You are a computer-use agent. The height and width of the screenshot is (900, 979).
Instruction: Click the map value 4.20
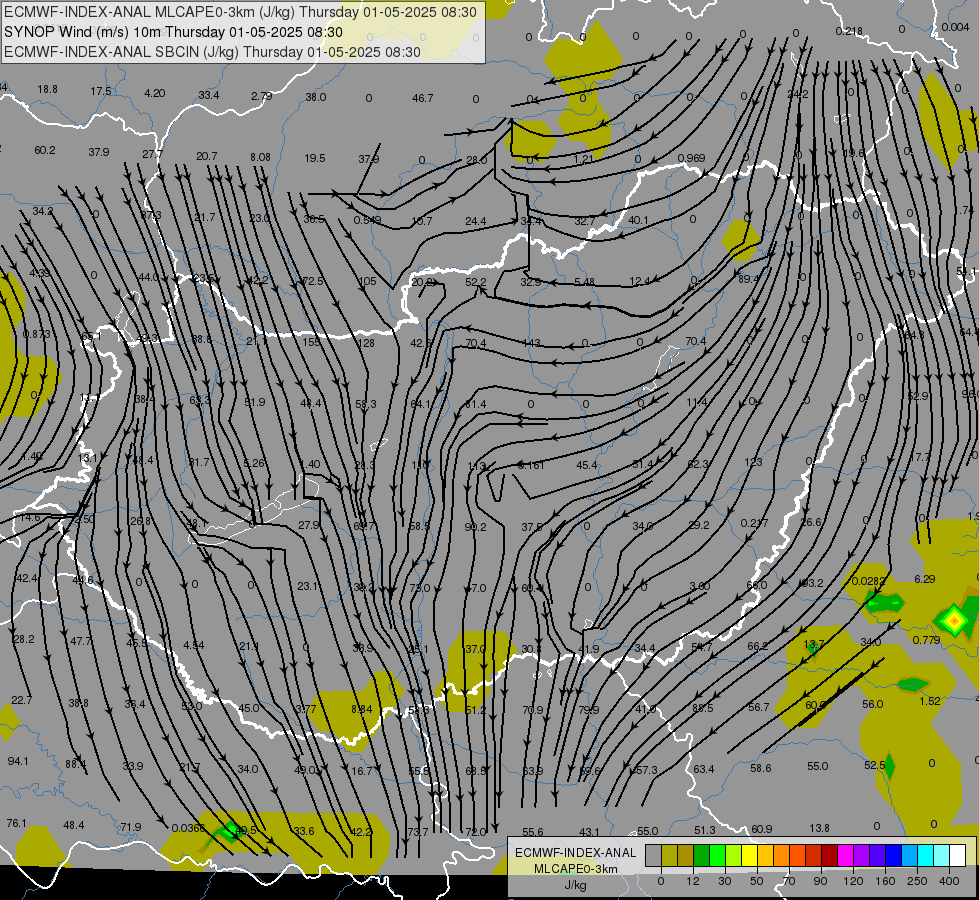[x=155, y=93]
